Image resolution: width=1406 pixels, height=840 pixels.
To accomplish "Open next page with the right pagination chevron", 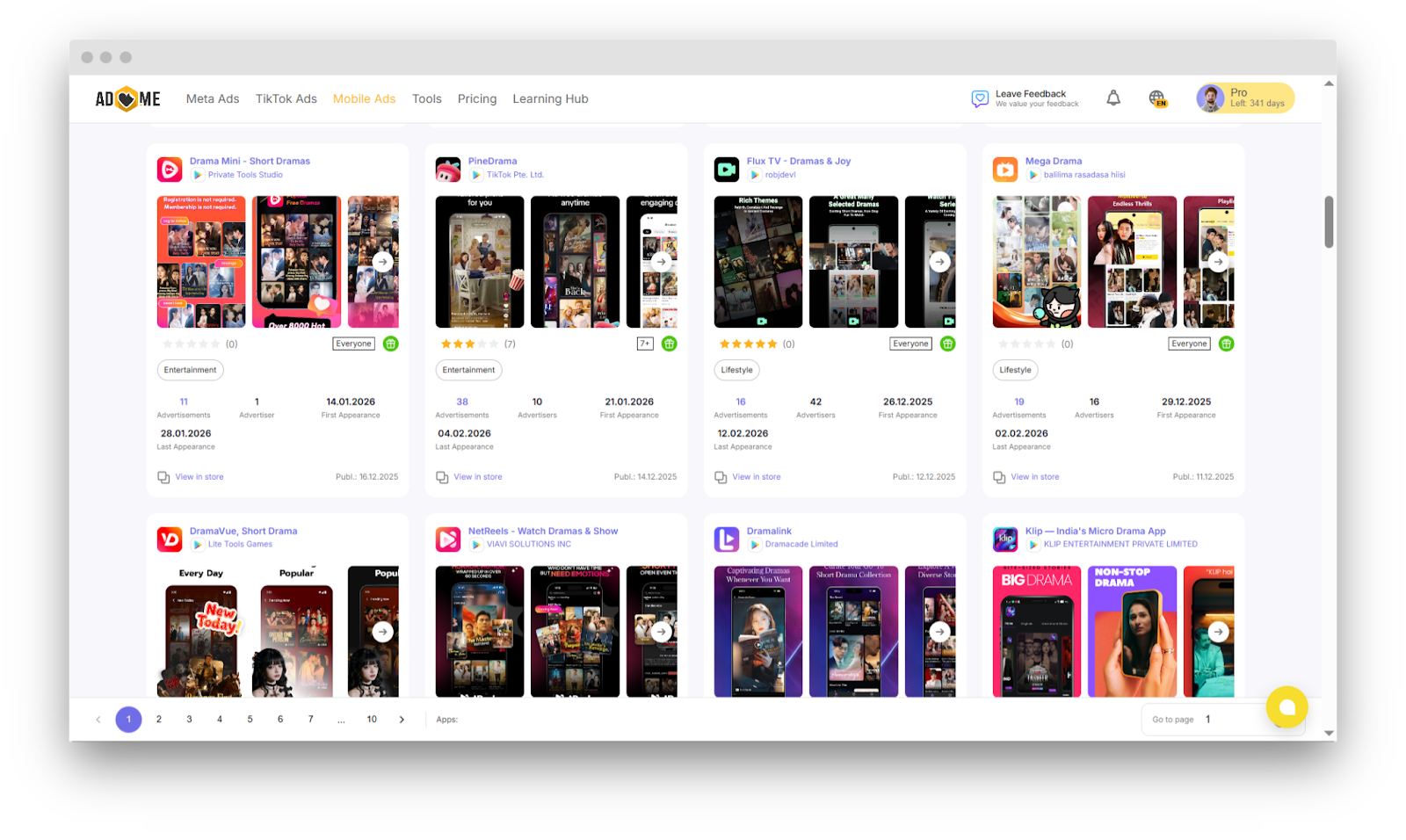I will [x=402, y=719].
